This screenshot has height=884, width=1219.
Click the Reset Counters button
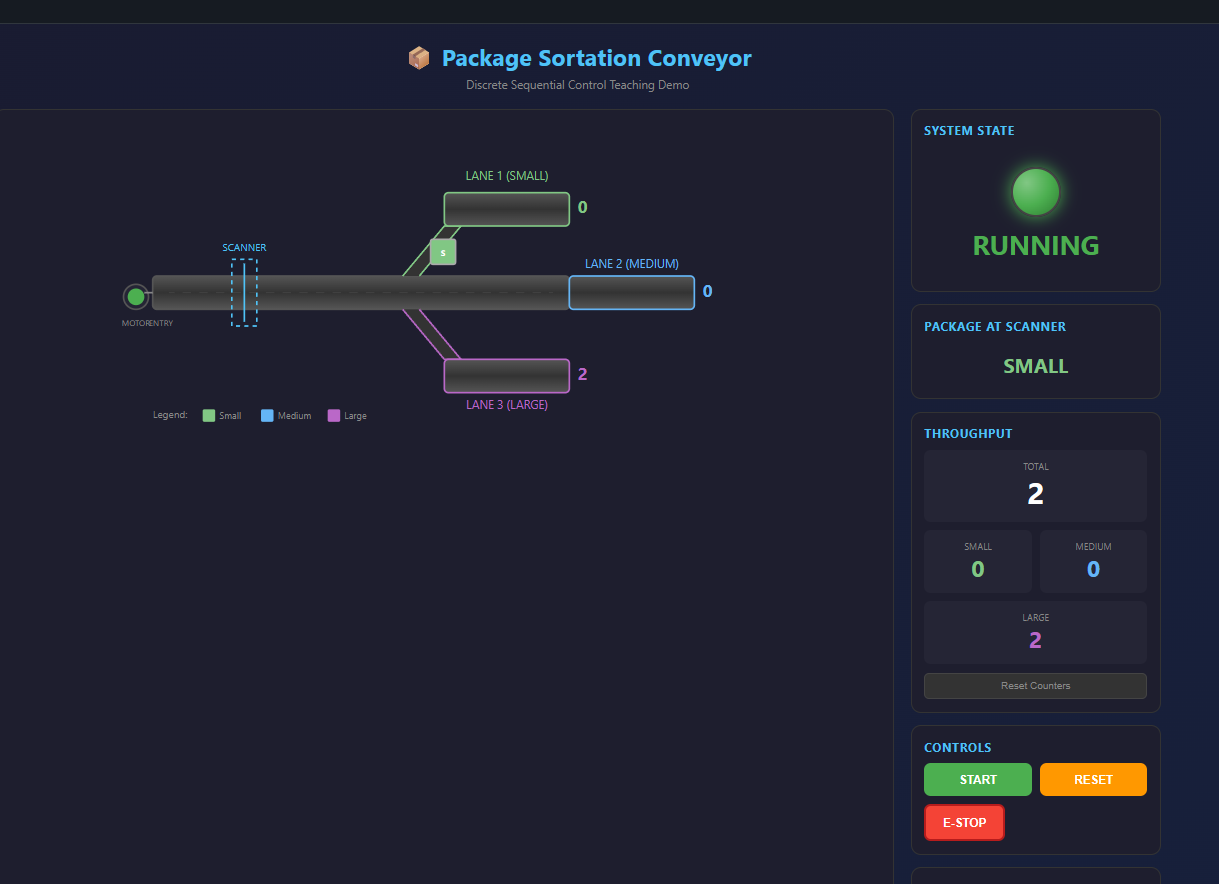point(1035,686)
